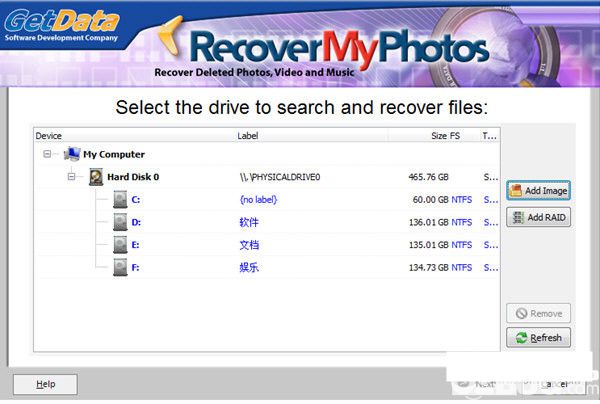The height and width of the screenshot is (404, 600).
Task: Click the F: drive icon
Action: tap(120, 267)
